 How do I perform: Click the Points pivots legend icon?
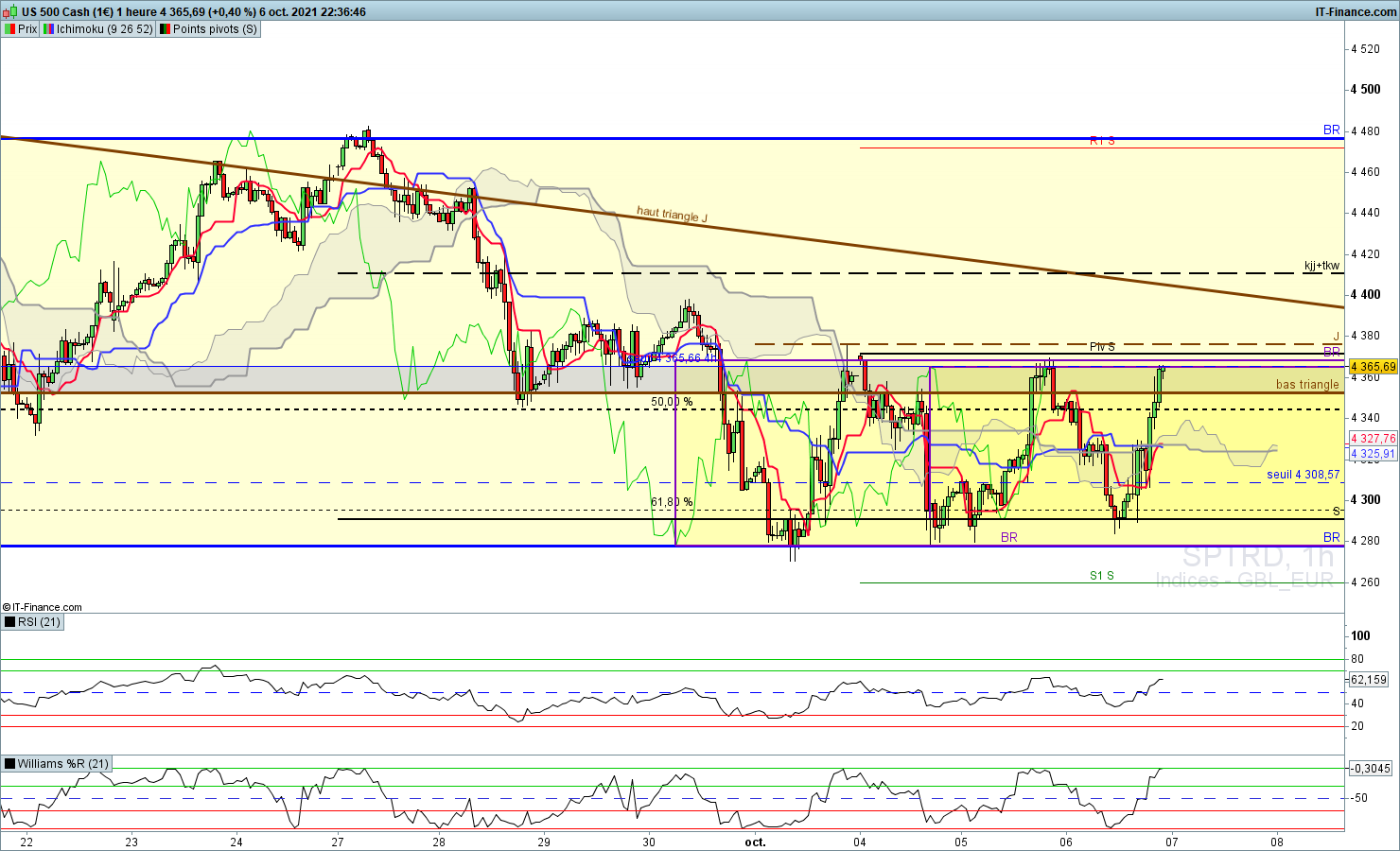point(165,29)
